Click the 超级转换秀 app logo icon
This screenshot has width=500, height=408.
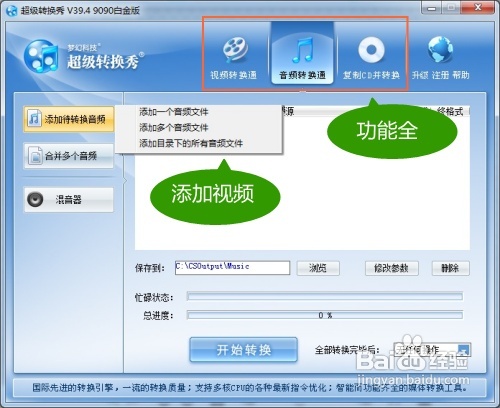41,57
